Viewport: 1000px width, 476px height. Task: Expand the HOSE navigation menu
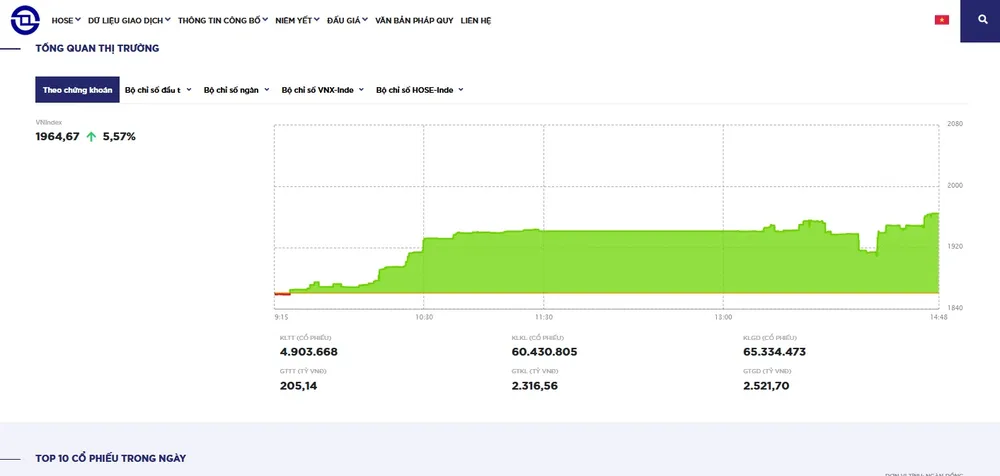point(66,20)
